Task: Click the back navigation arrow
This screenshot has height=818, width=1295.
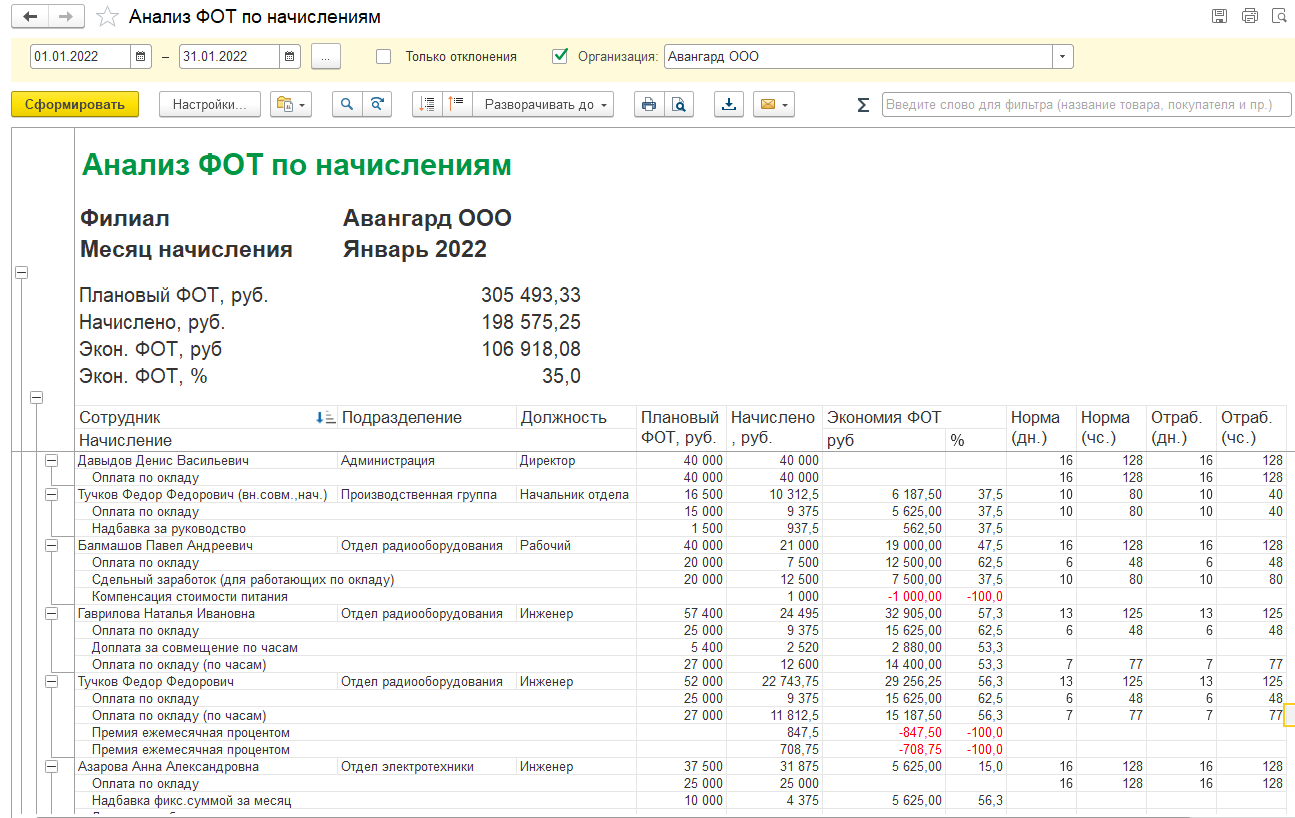Action: [30, 17]
